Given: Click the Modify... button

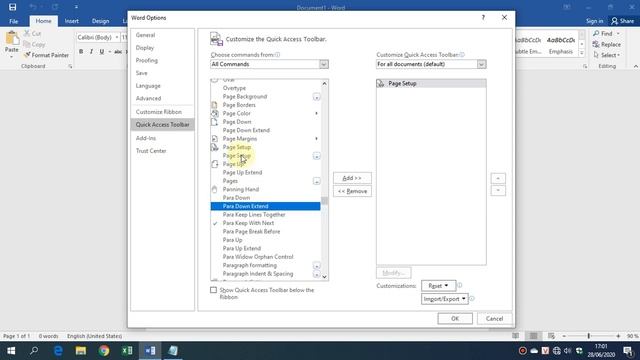Looking at the screenshot, I should point(393,273).
